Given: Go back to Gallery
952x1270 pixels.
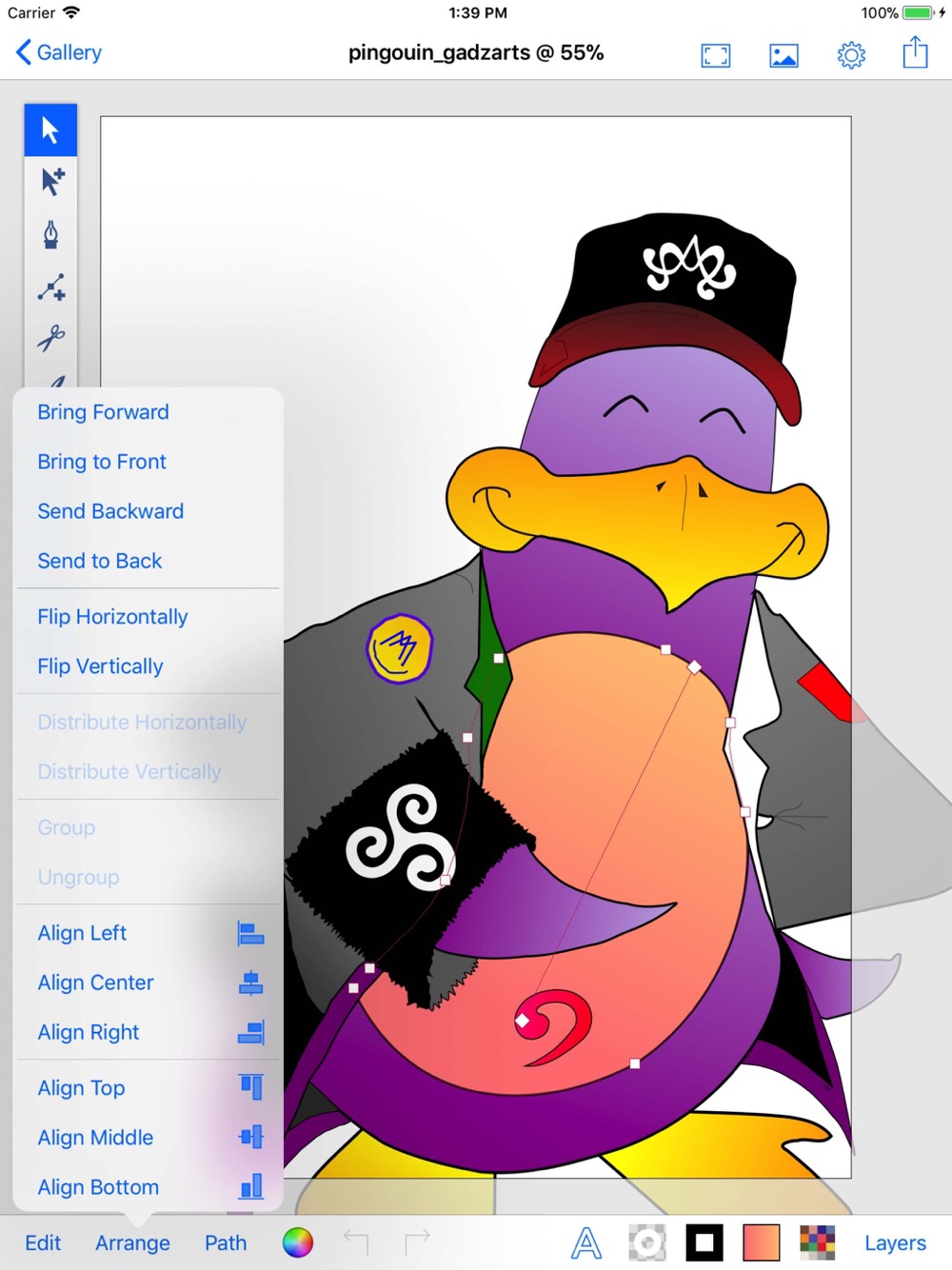Looking at the screenshot, I should point(59,52).
